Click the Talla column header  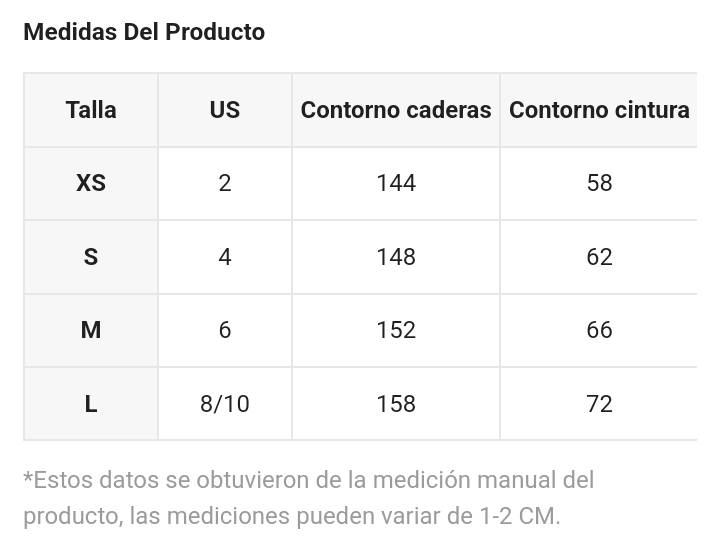coord(91,110)
